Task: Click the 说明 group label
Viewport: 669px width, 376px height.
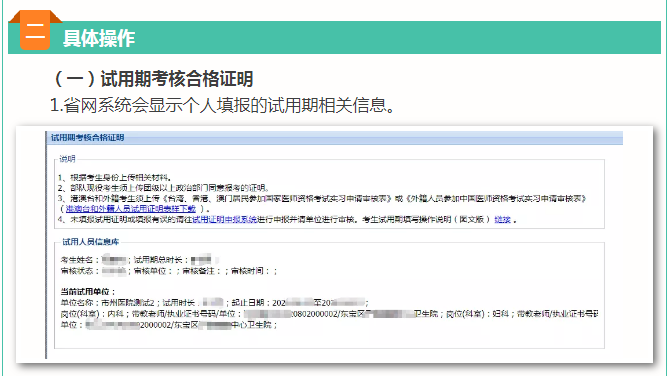Action: pyautogui.click(x=67, y=159)
